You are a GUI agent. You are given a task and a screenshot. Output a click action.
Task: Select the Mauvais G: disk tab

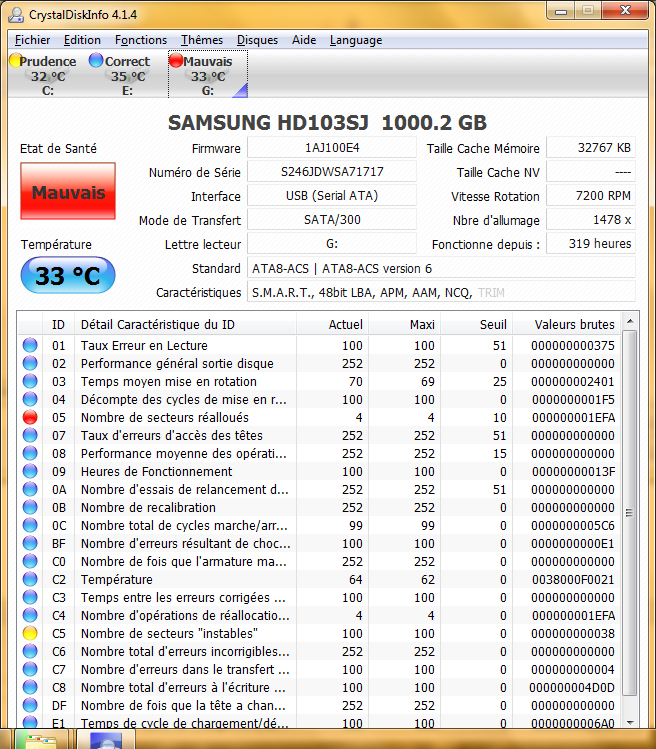pyautogui.click(x=208, y=75)
